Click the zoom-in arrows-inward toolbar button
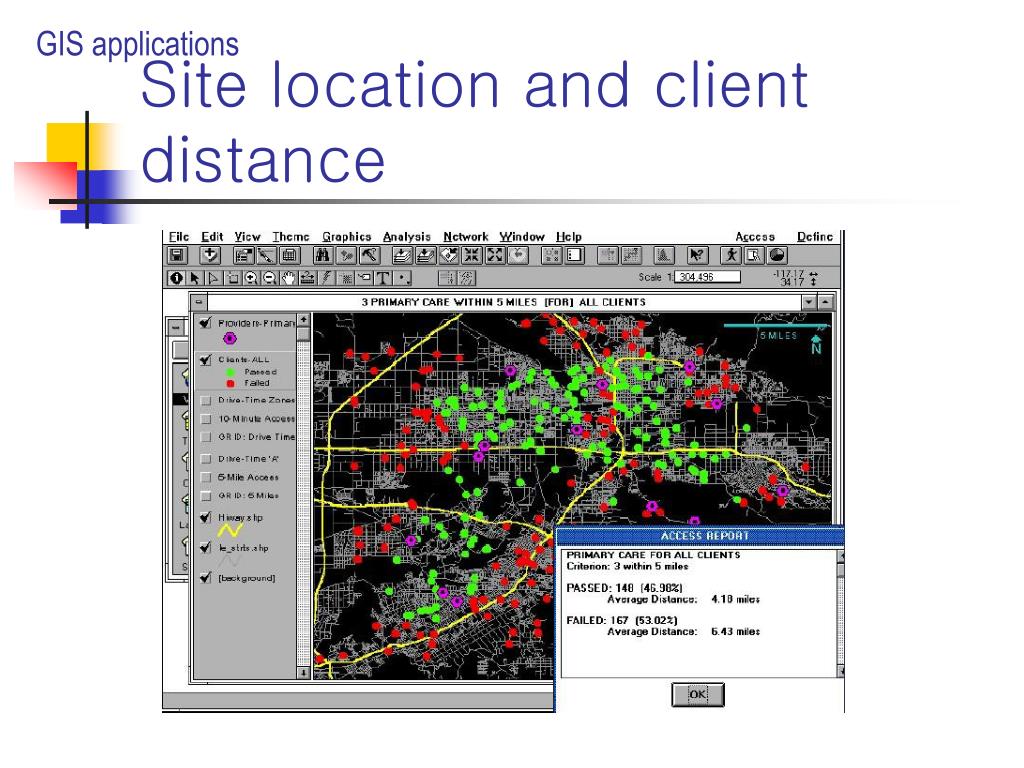 click(x=472, y=255)
